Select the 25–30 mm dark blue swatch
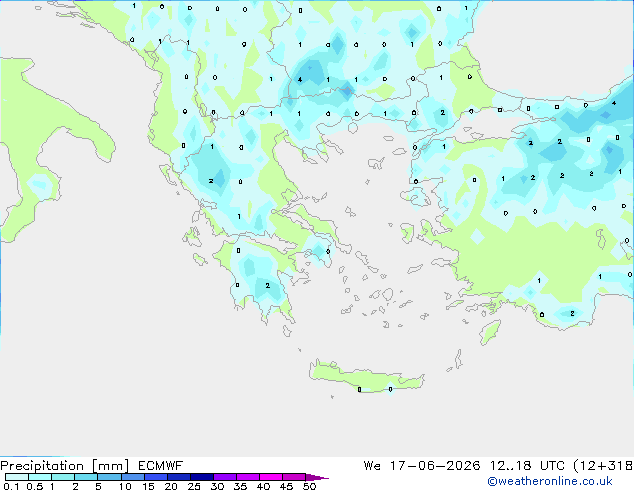634x490 pixels. (x=202, y=477)
